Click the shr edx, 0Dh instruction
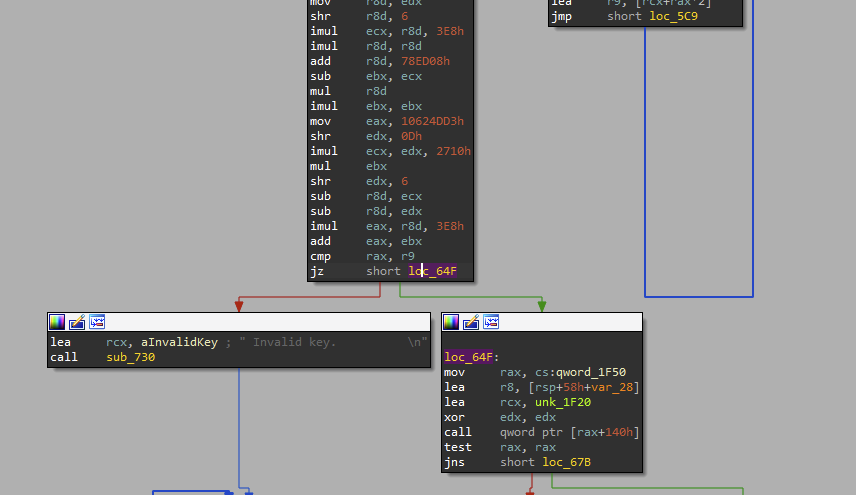 coord(366,136)
